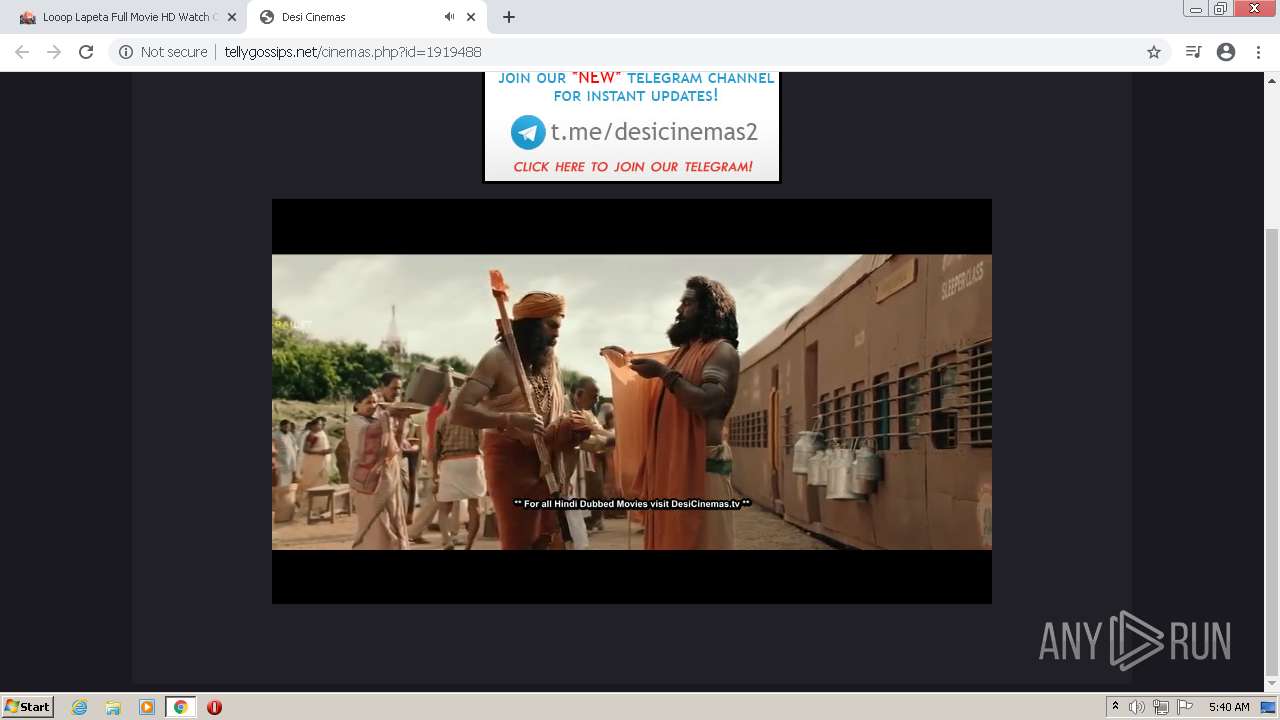This screenshot has width=1280, height=720.
Task: Reload the current page
Action: coord(86,52)
